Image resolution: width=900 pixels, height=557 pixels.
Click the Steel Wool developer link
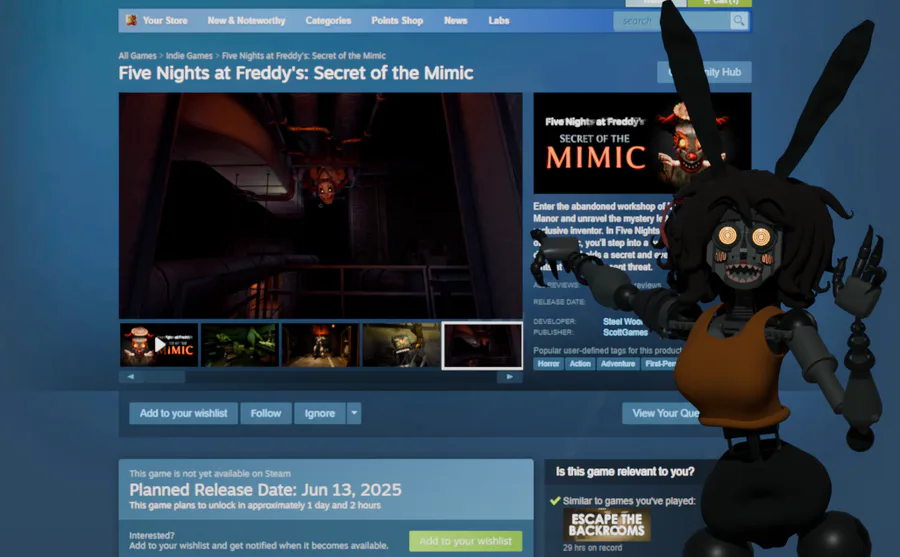pos(623,322)
